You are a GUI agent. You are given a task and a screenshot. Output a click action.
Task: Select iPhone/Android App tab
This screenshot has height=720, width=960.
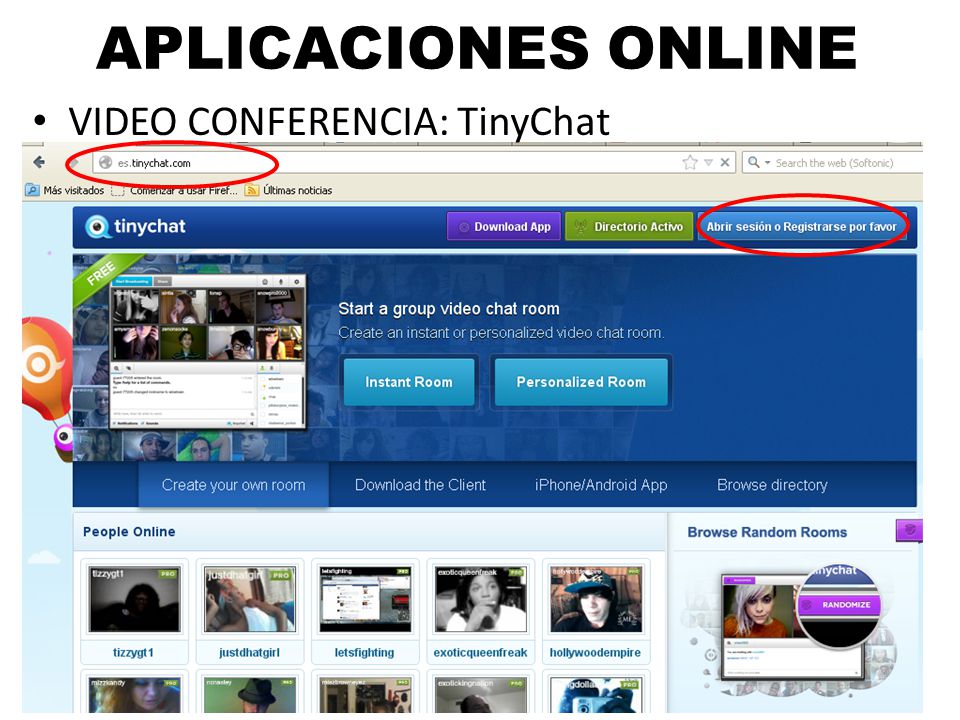point(601,485)
